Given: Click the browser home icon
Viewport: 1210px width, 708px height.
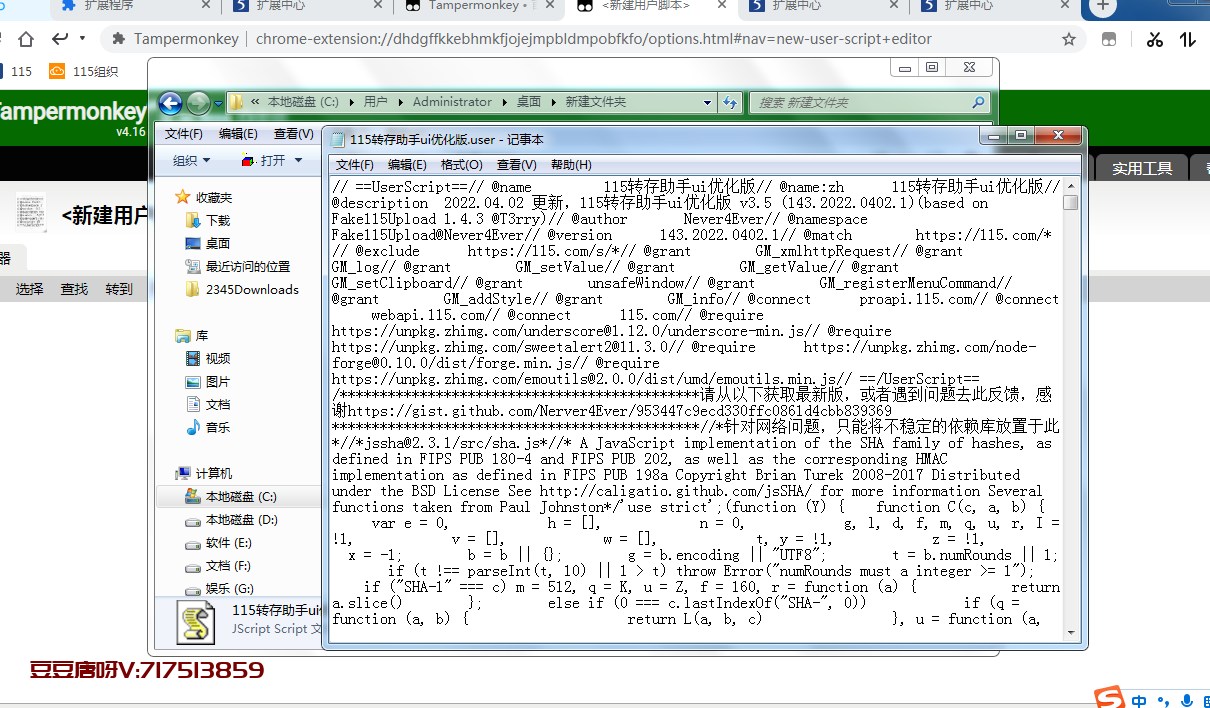Looking at the screenshot, I should [26, 39].
